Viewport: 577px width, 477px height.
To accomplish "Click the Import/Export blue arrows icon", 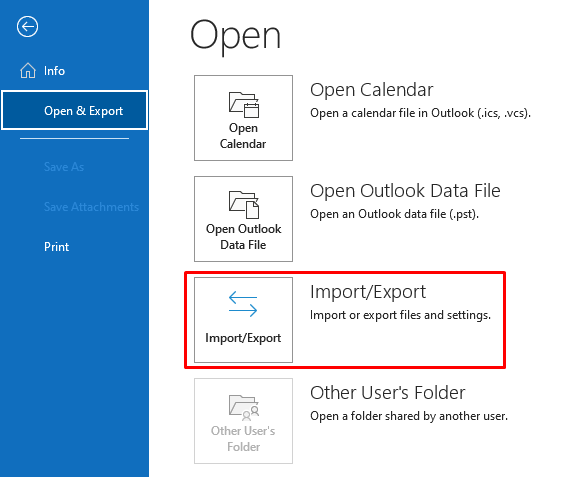I will (x=243, y=304).
